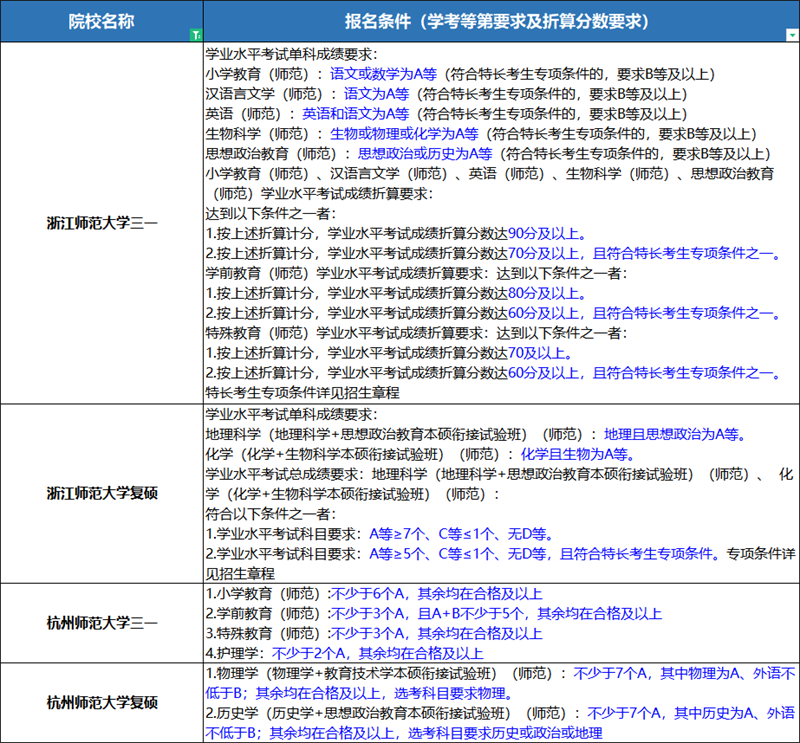This screenshot has height=743, width=800.
Task: Click the 特殊教育（师范）学业水平考试成绩折算要求 line
Action: click(416, 333)
